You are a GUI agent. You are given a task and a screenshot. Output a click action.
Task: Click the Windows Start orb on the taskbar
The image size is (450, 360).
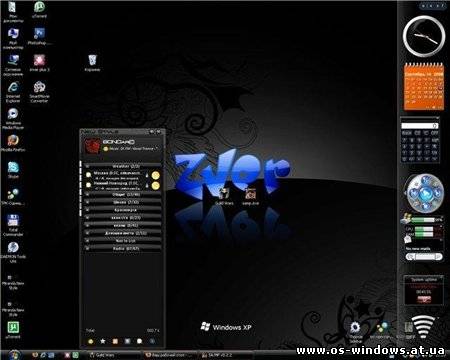point(14,355)
